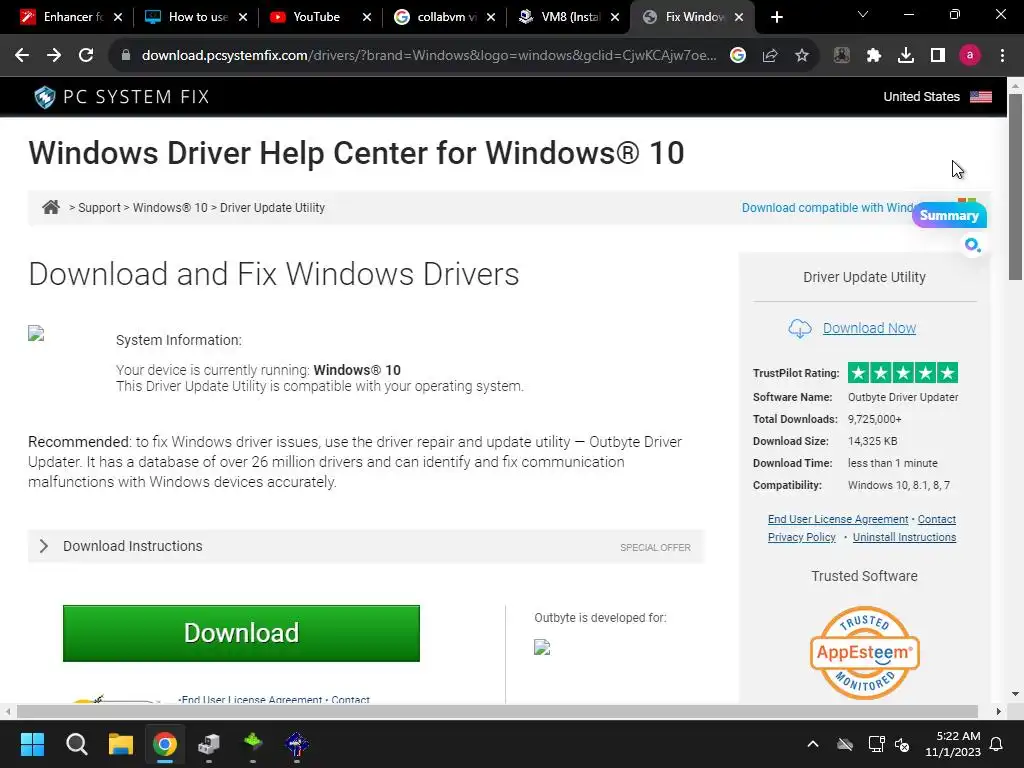
Task: Click Download compatible with Windows link
Action: [828, 208]
